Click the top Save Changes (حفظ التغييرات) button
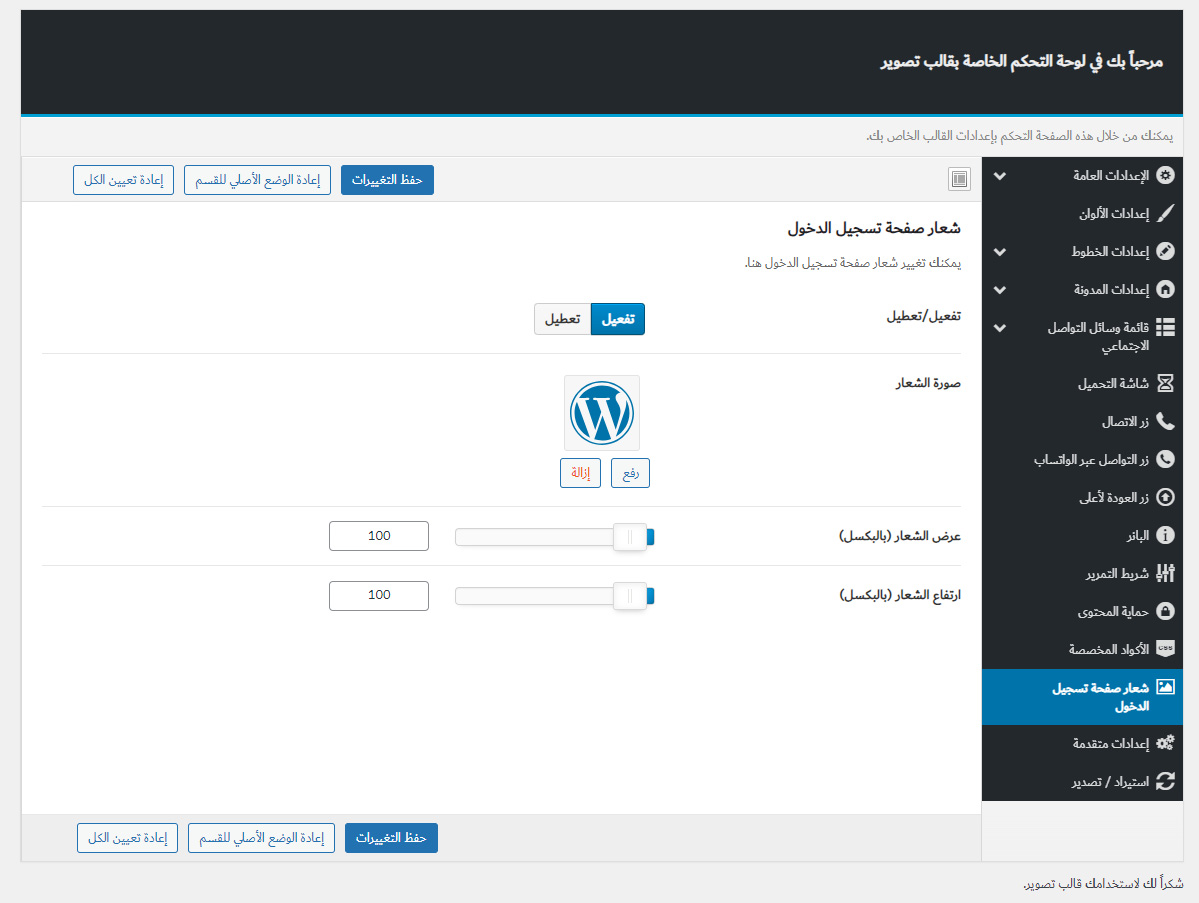 coord(387,180)
